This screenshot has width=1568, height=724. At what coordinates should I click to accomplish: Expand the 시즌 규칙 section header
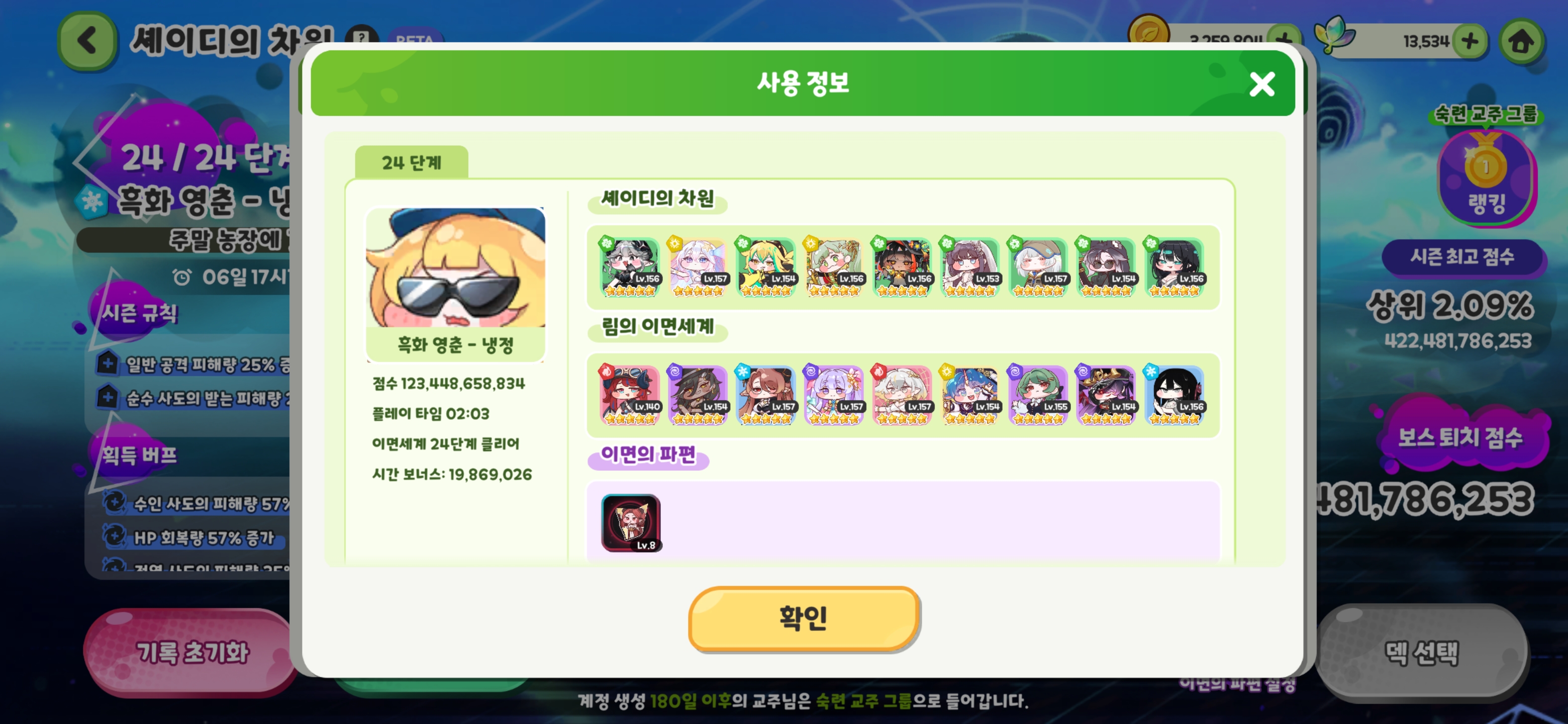tap(139, 313)
